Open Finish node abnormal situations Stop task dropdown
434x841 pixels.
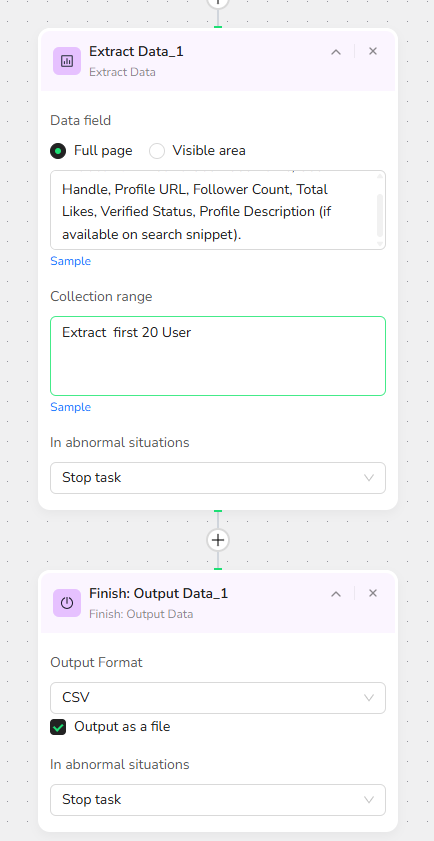click(218, 800)
